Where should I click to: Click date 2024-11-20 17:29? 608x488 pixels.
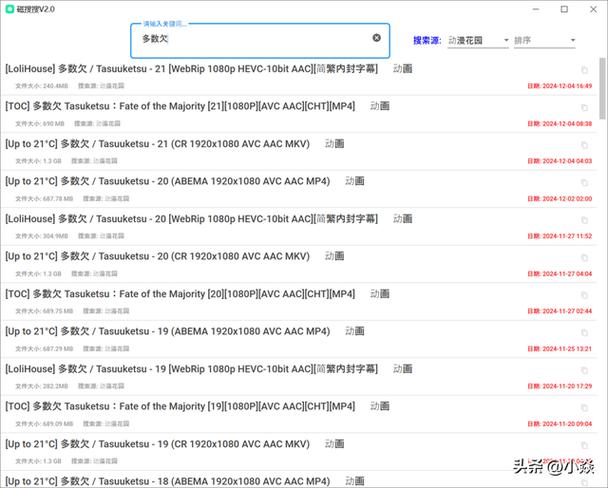[x=560, y=386]
